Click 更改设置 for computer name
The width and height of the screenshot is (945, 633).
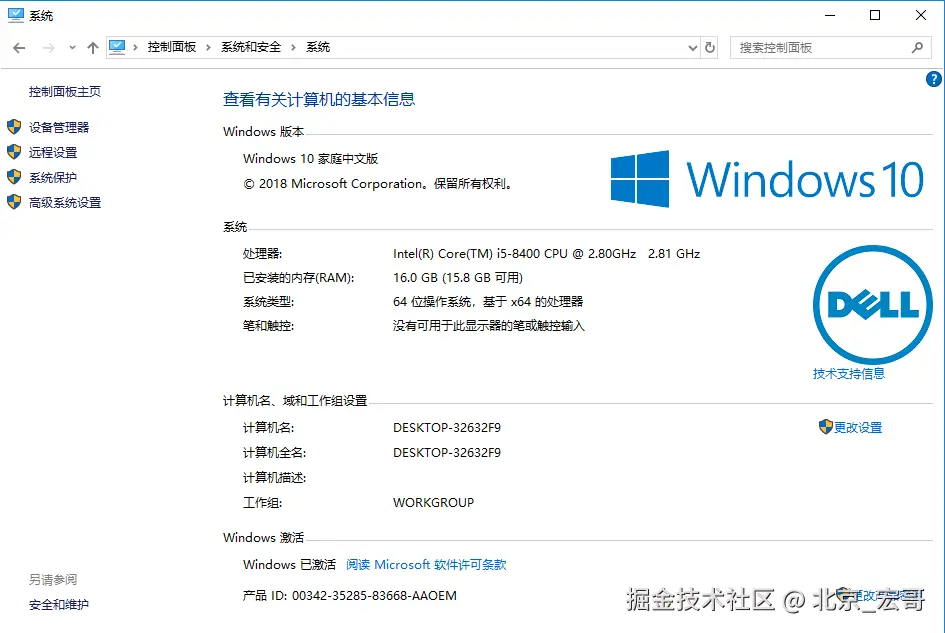click(858, 428)
